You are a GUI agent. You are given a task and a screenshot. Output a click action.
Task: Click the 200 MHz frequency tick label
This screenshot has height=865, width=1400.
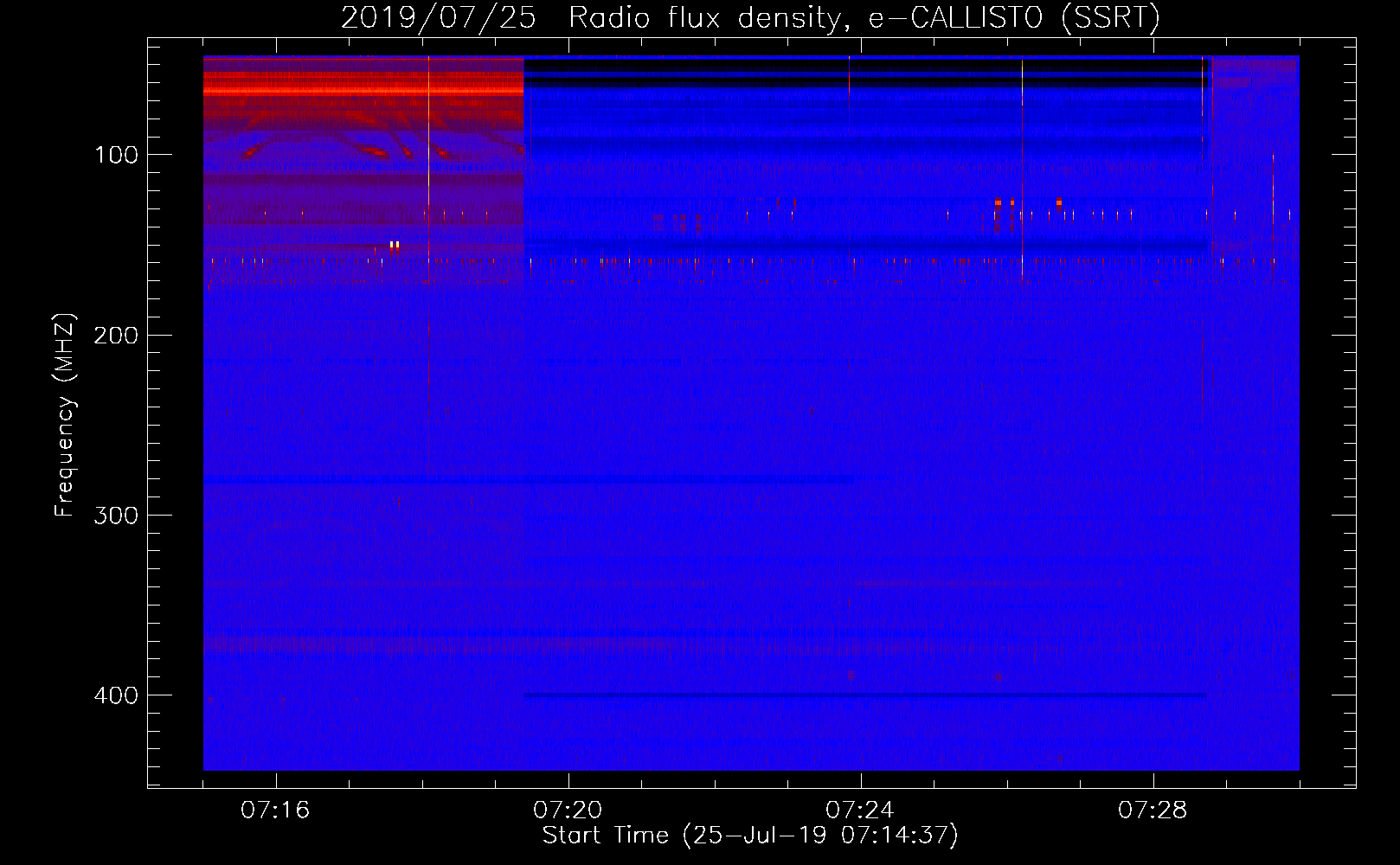click(116, 335)
